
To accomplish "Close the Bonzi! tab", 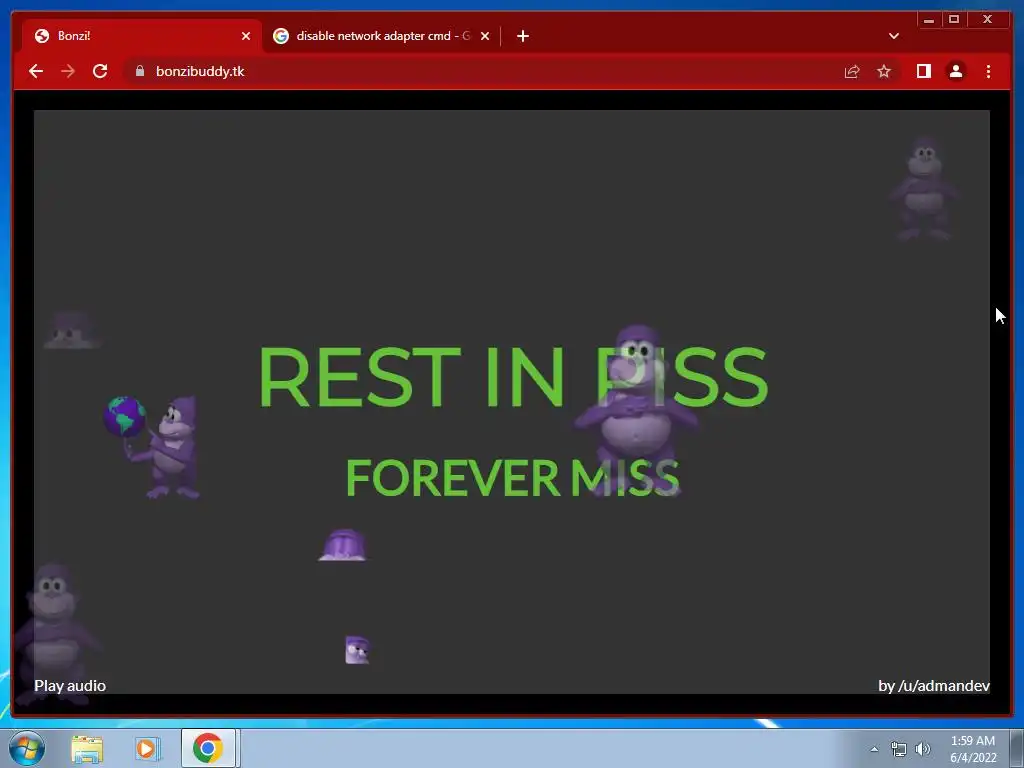I will coord(246,36).
